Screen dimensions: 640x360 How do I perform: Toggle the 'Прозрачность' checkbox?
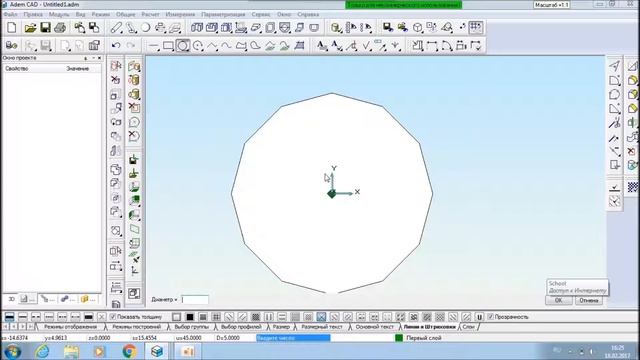(x=491, y=317)
